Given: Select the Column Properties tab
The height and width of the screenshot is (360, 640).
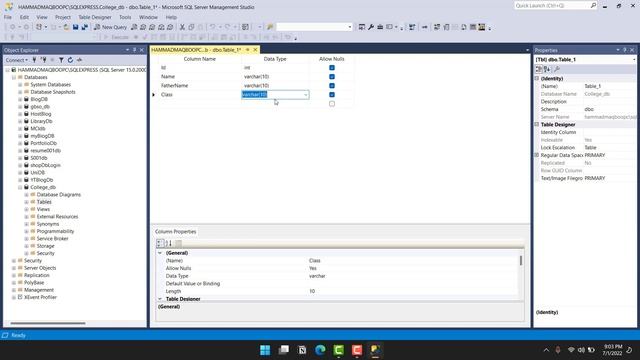Looking at the screenshot, I should point(176,231).
